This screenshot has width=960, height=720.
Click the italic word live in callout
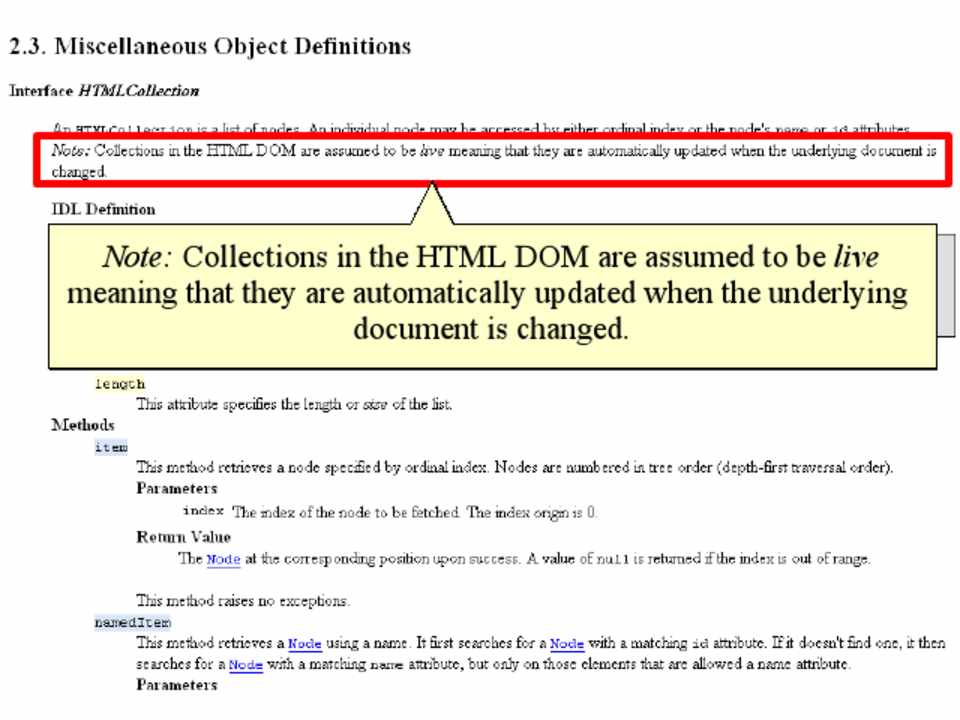coord(856,257)
